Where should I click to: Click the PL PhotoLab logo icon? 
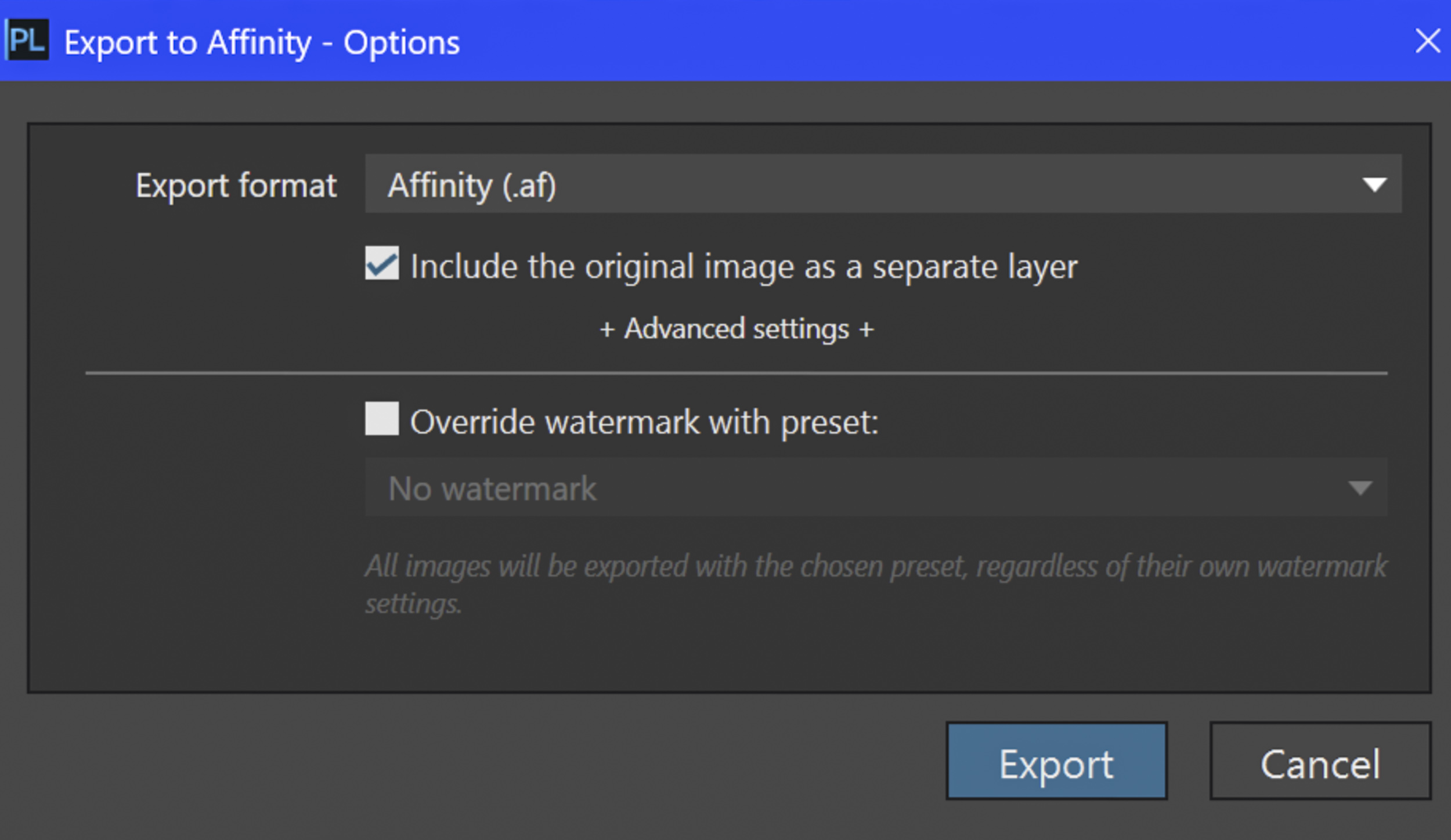click(27, 40)
